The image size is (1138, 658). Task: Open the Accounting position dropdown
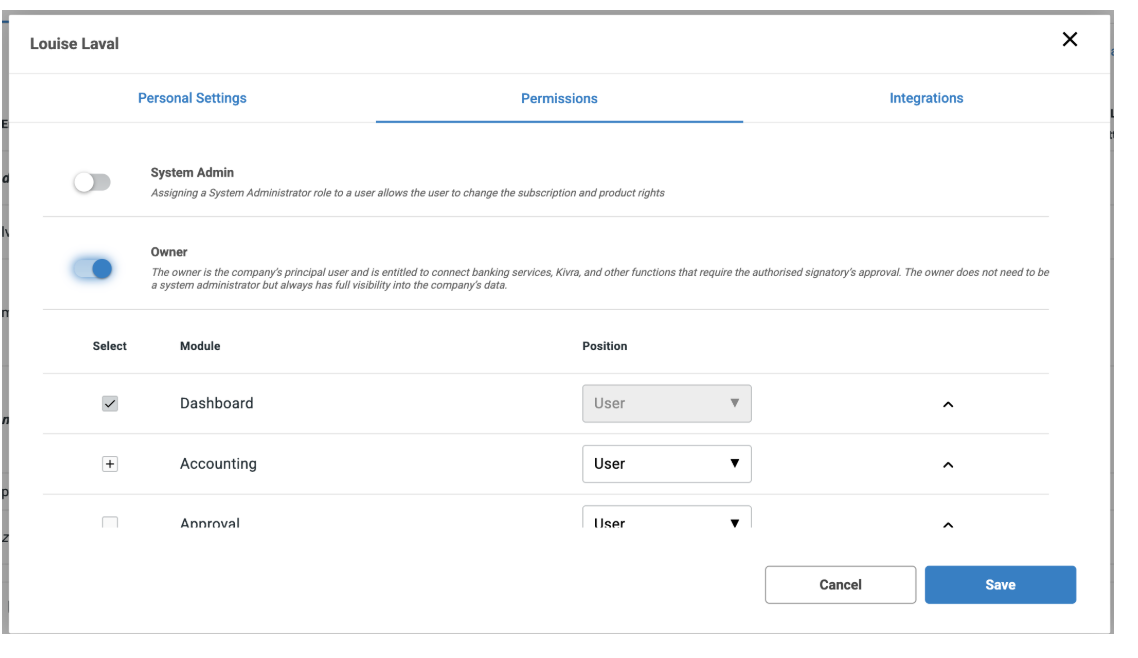tap(666, 464)
